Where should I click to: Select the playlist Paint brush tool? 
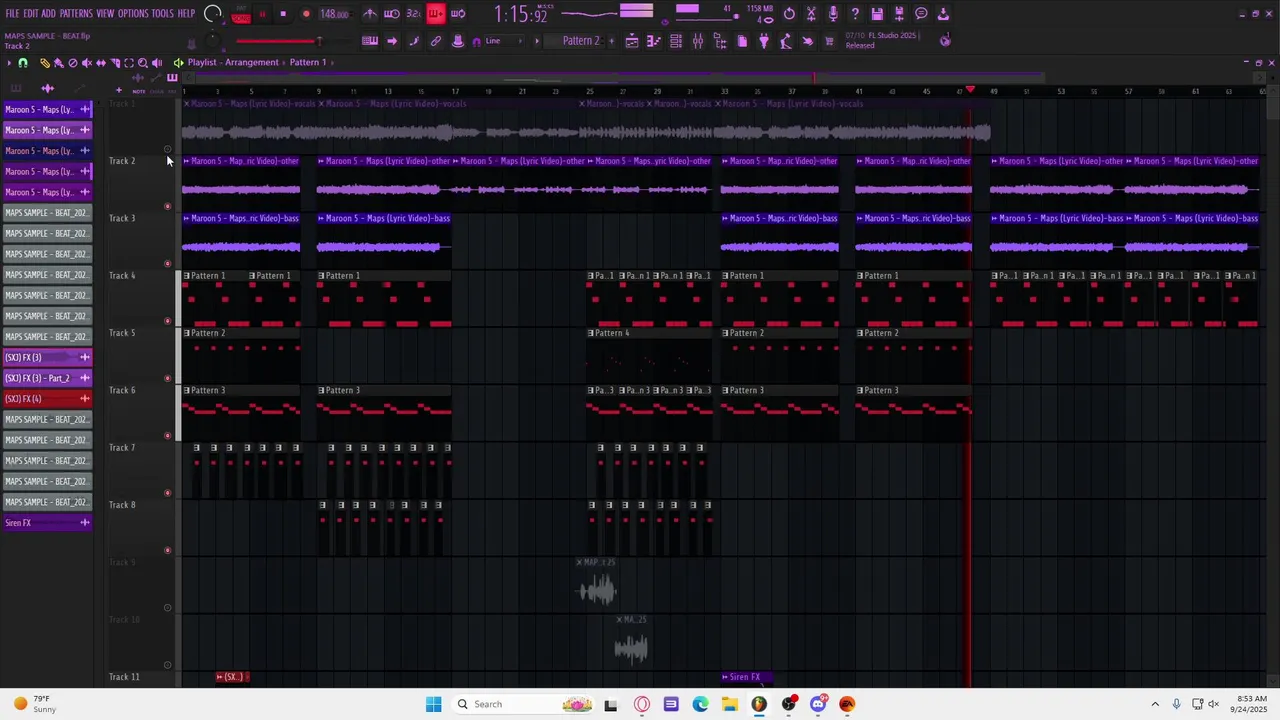(x=59, y=63)
